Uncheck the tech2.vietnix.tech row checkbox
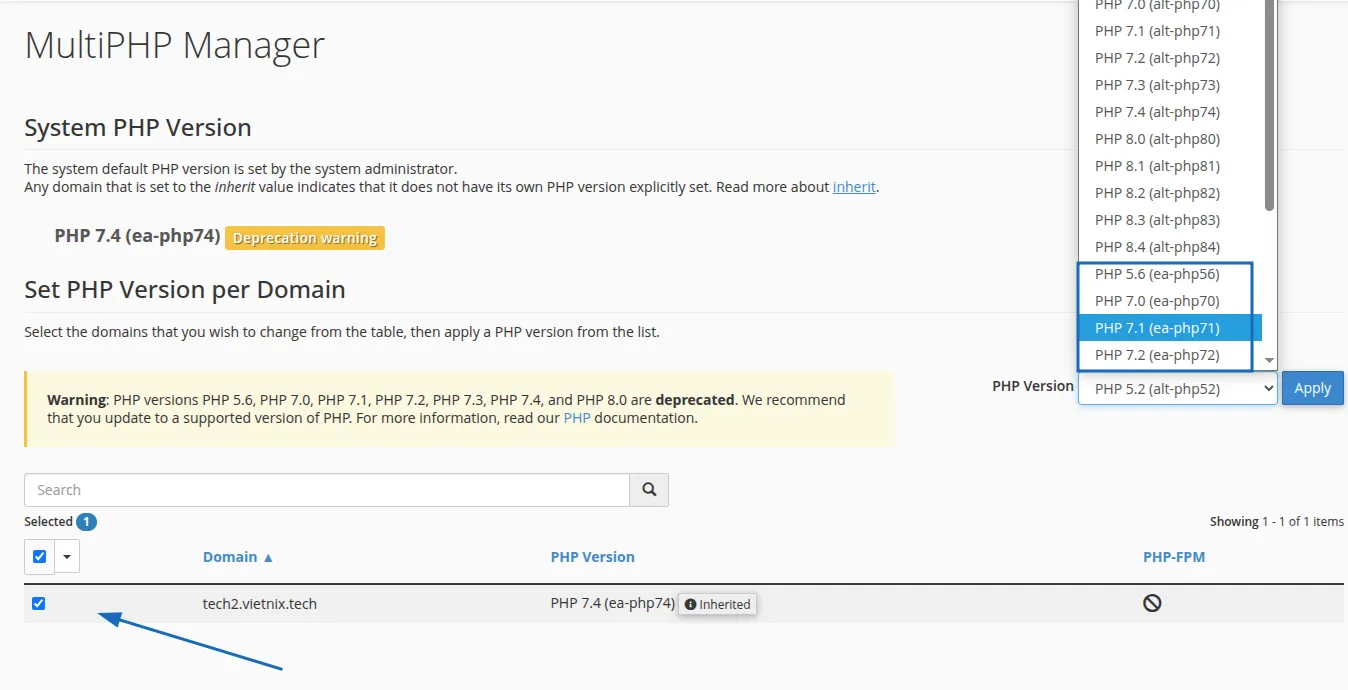1348x690 pixels. (38, 603)
